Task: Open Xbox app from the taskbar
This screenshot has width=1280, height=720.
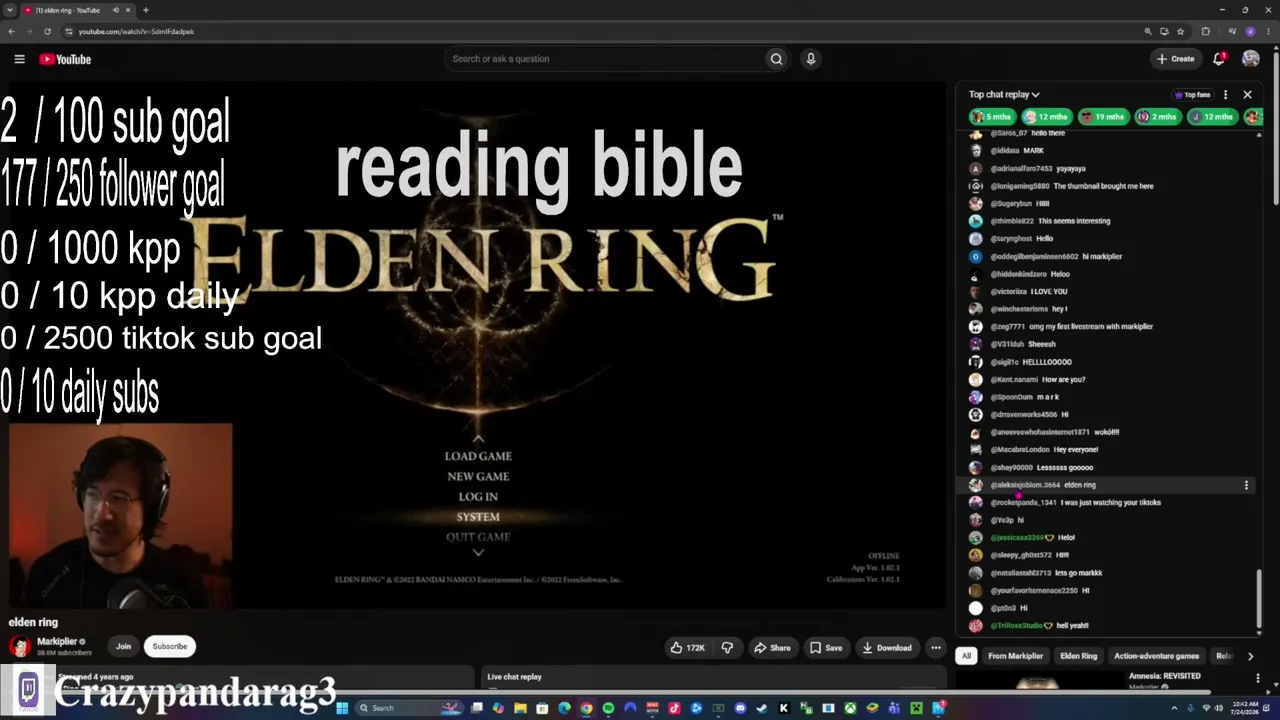Action: [850, 708]
